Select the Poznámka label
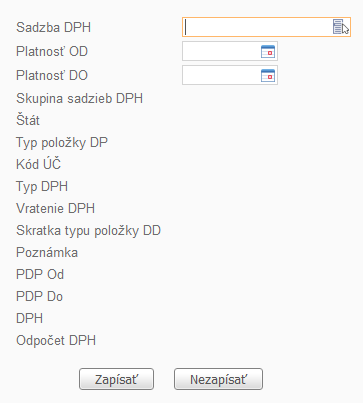Viewport: 363px width, 403px height. point(47,252)
